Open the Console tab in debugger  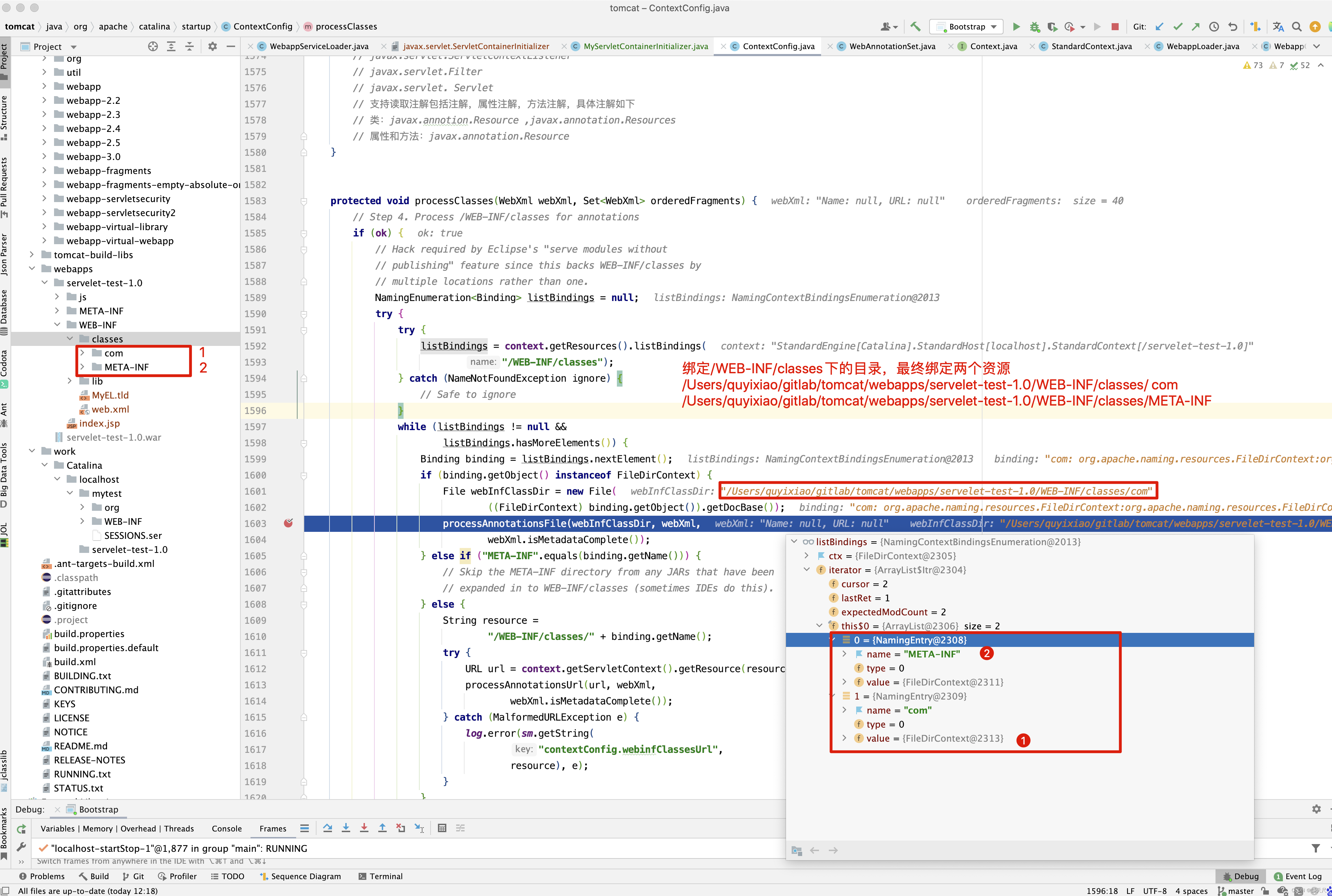coord(226,829)
